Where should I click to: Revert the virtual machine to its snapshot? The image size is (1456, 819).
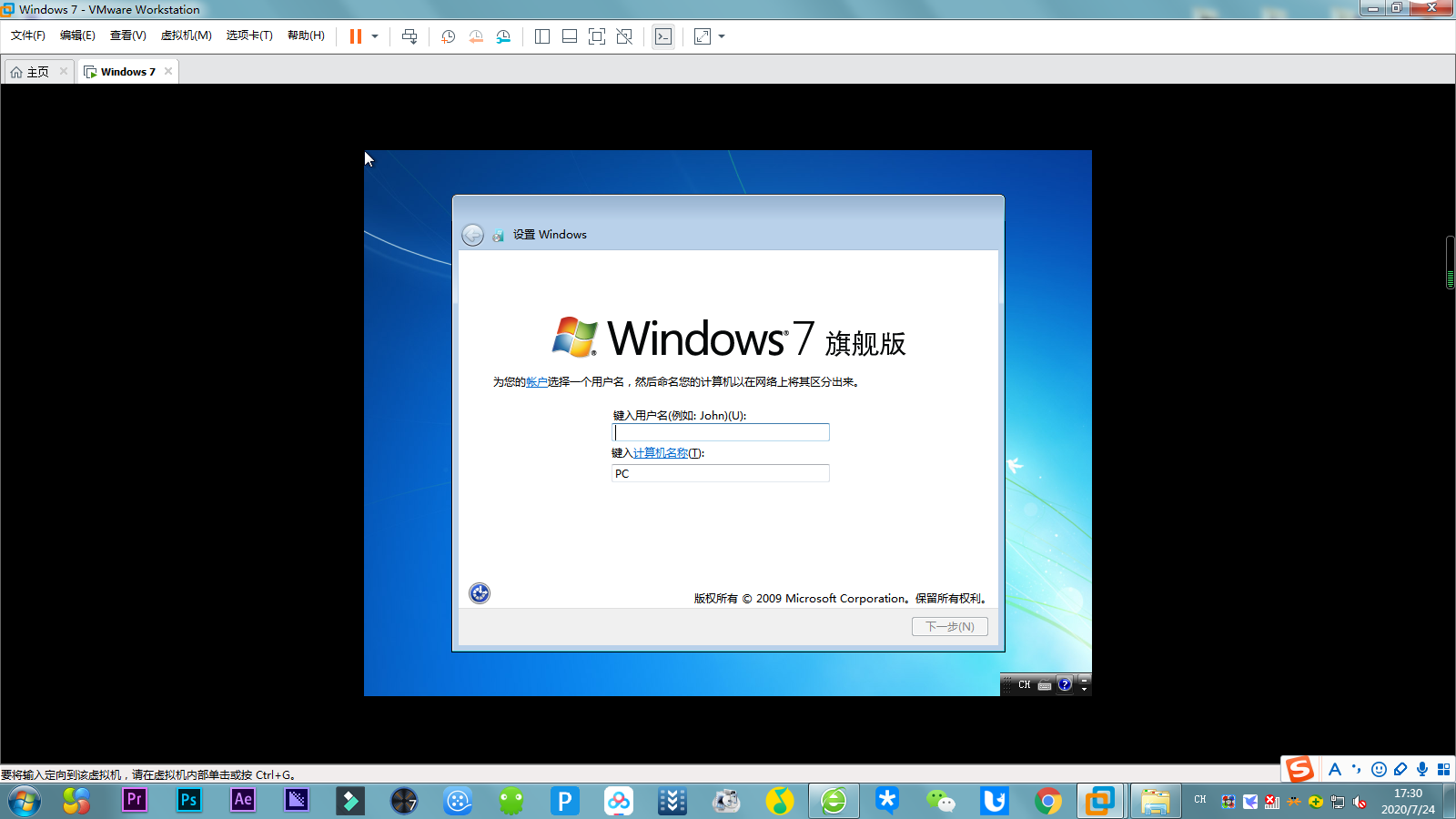pyautogui.click(x=476, y=36)
